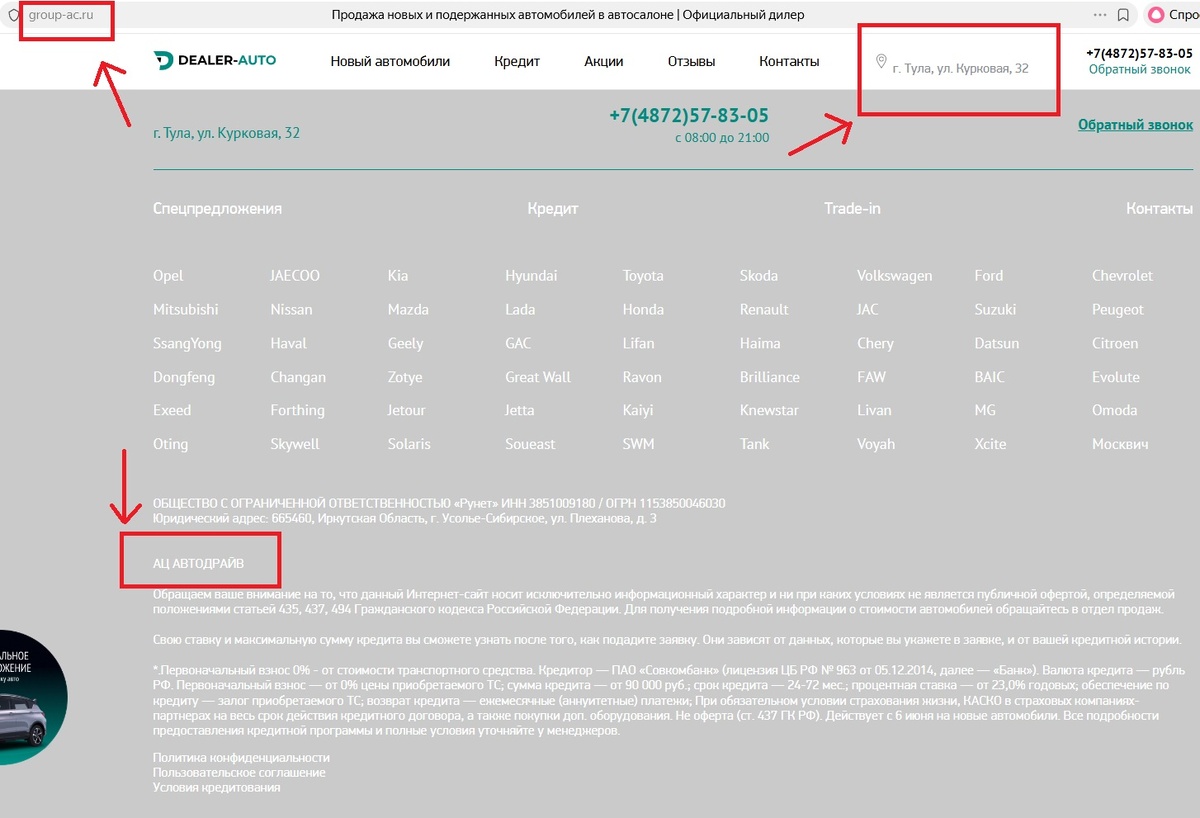The image size is (1200, 818).
Task: Go to the SsangYong brand page
Action: [187, 344]
